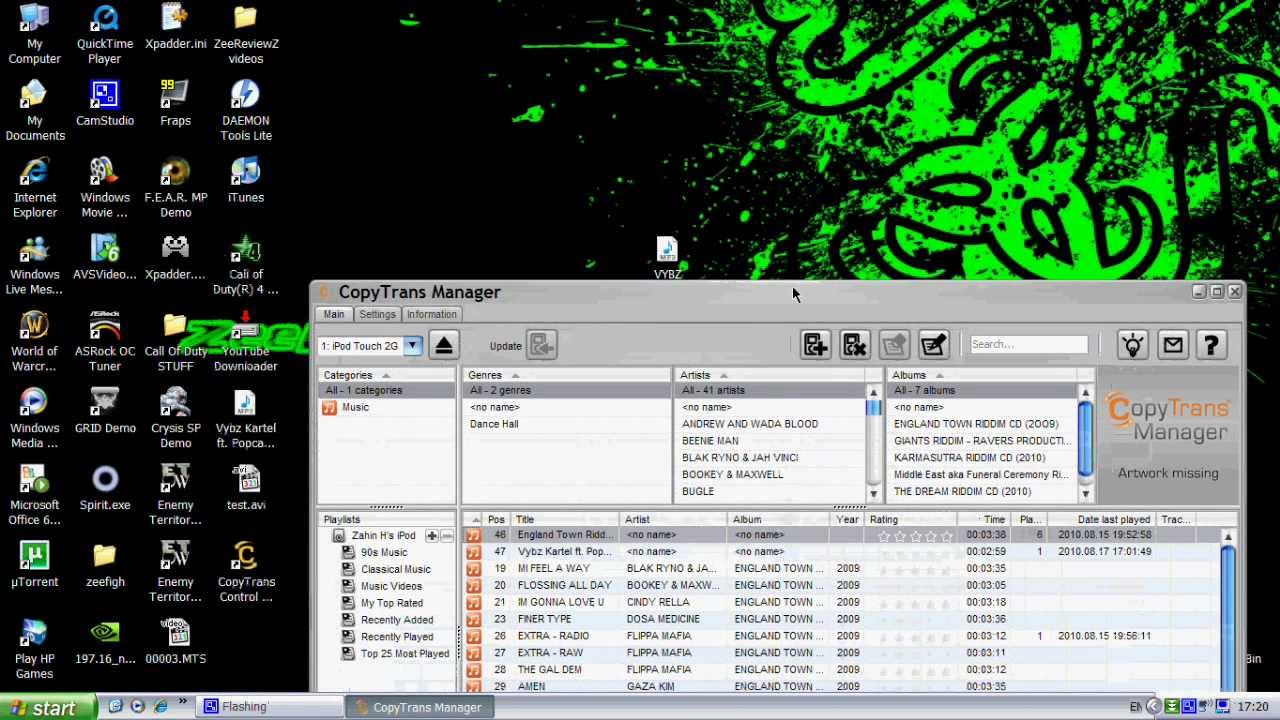
Task: Switch to the Flashing taskbar window
Action: (x=268, y=707)
